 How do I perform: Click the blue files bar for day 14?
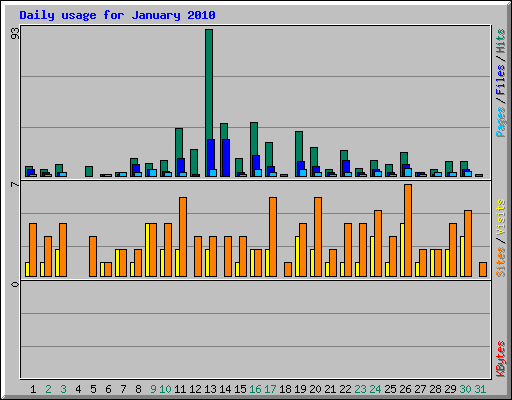click(x=226, y=158)
